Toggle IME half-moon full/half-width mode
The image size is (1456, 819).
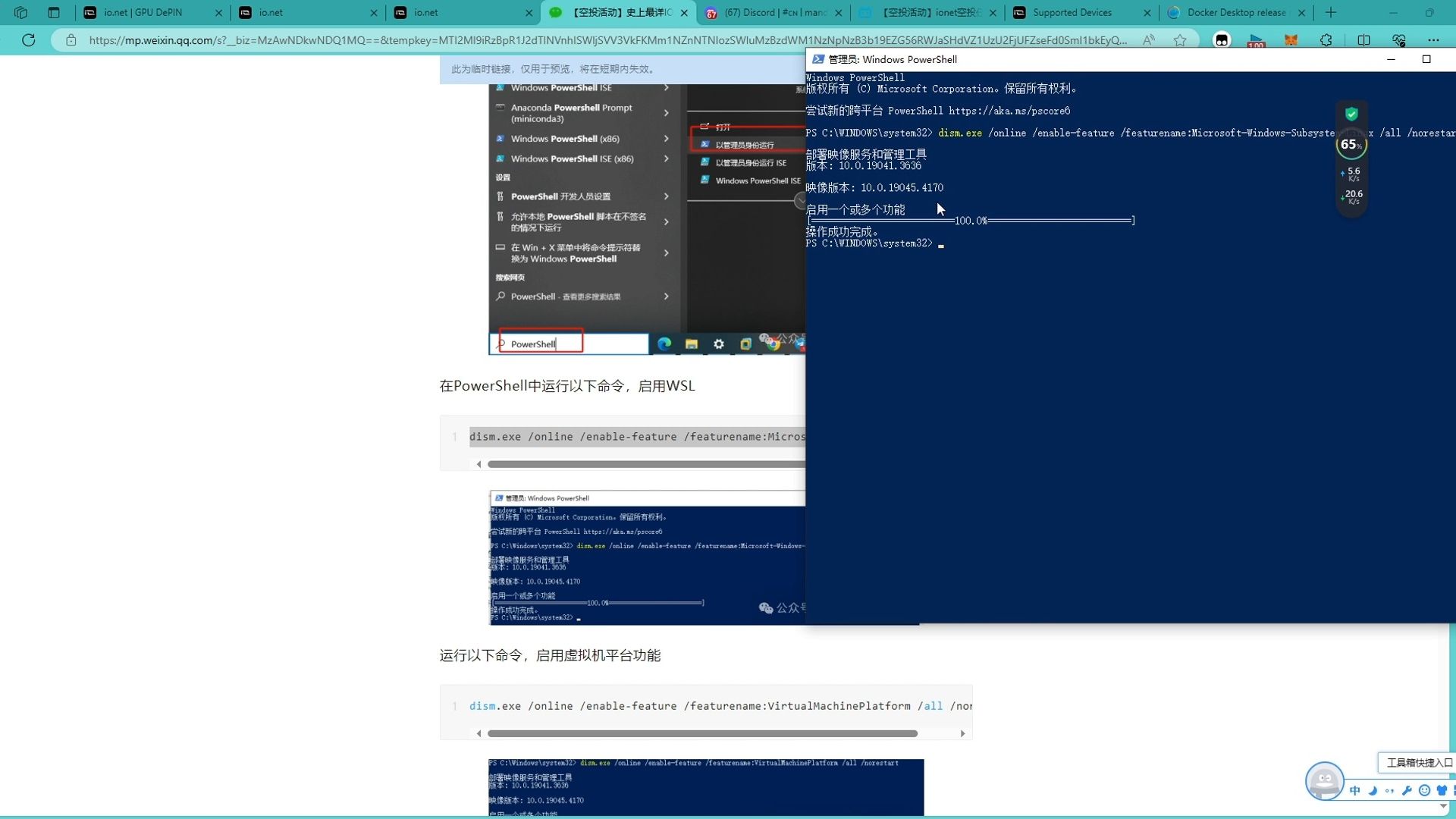(x=1373, y=791)
